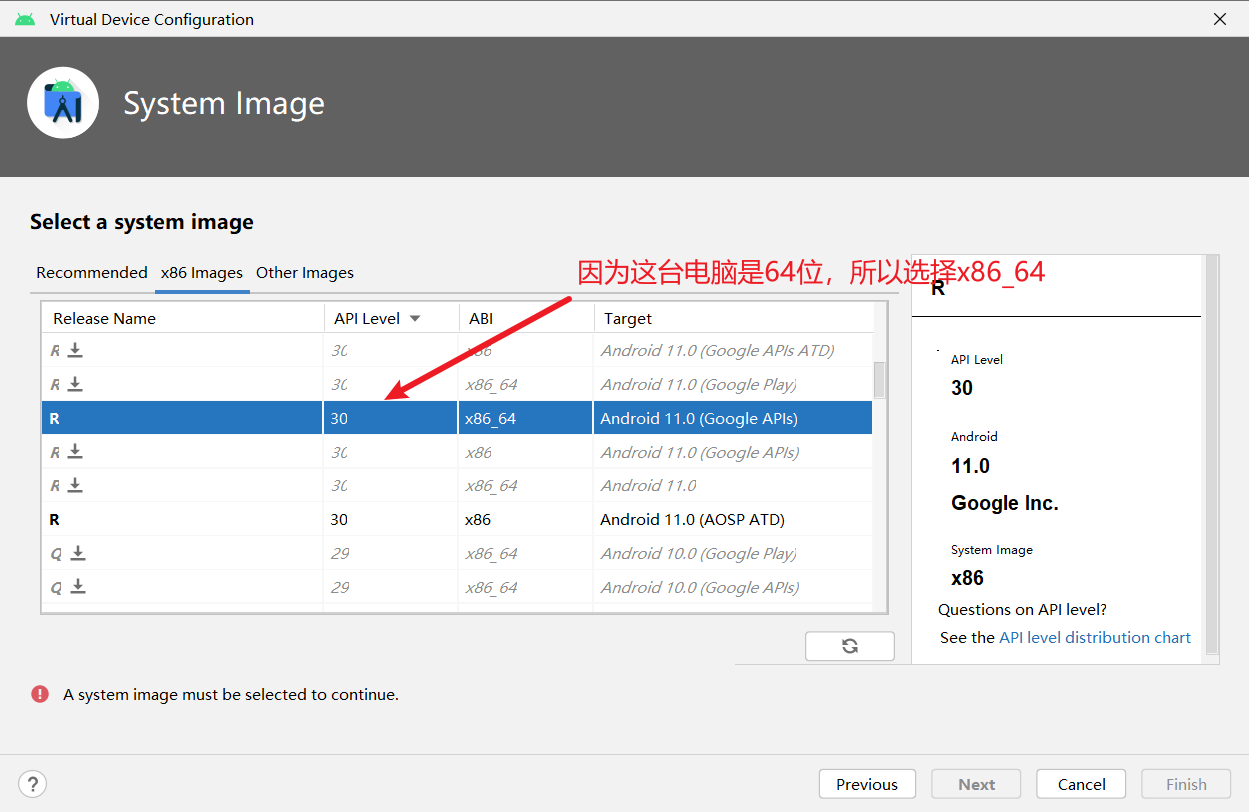Refresh the system image list
Screen dimensions: 1249x812
click(x=850, y=646)
